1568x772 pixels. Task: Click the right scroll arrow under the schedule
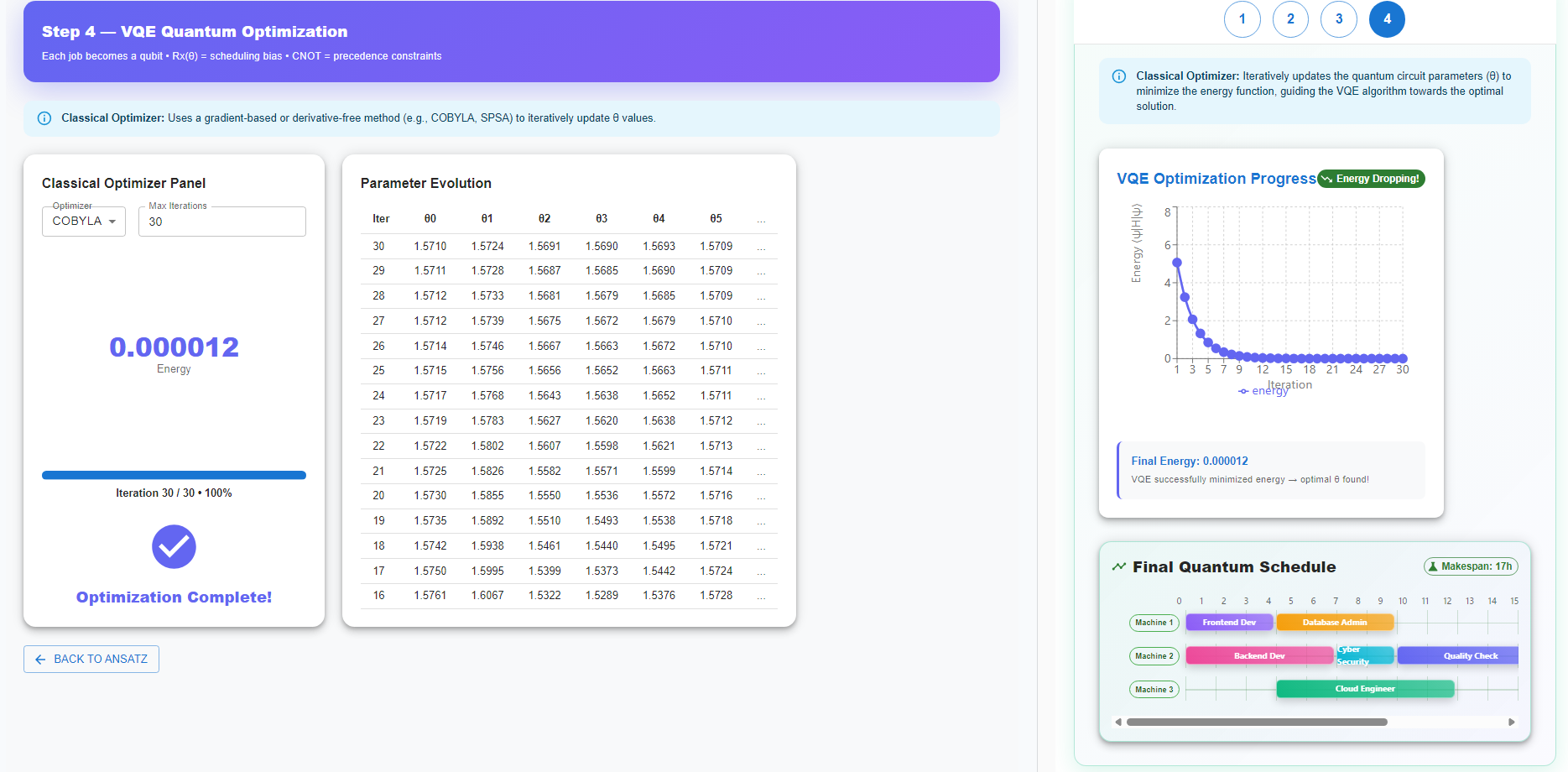coord(1512,722)
